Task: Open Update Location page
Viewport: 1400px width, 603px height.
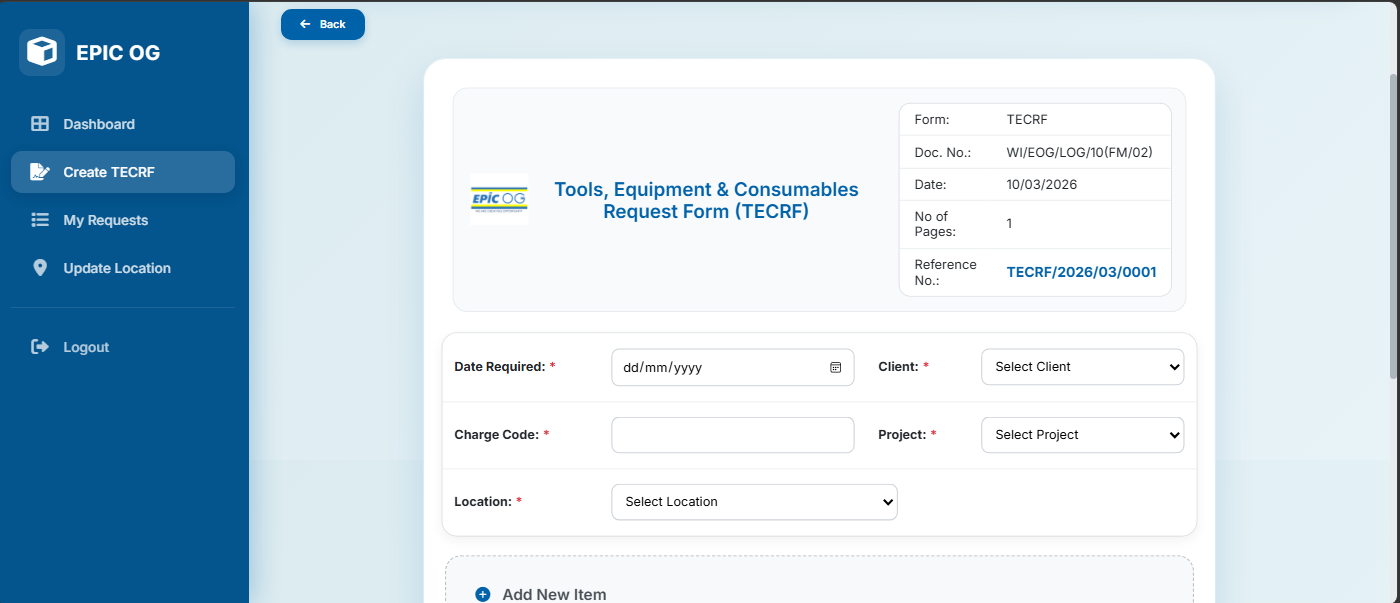Action: pos(123,268)
